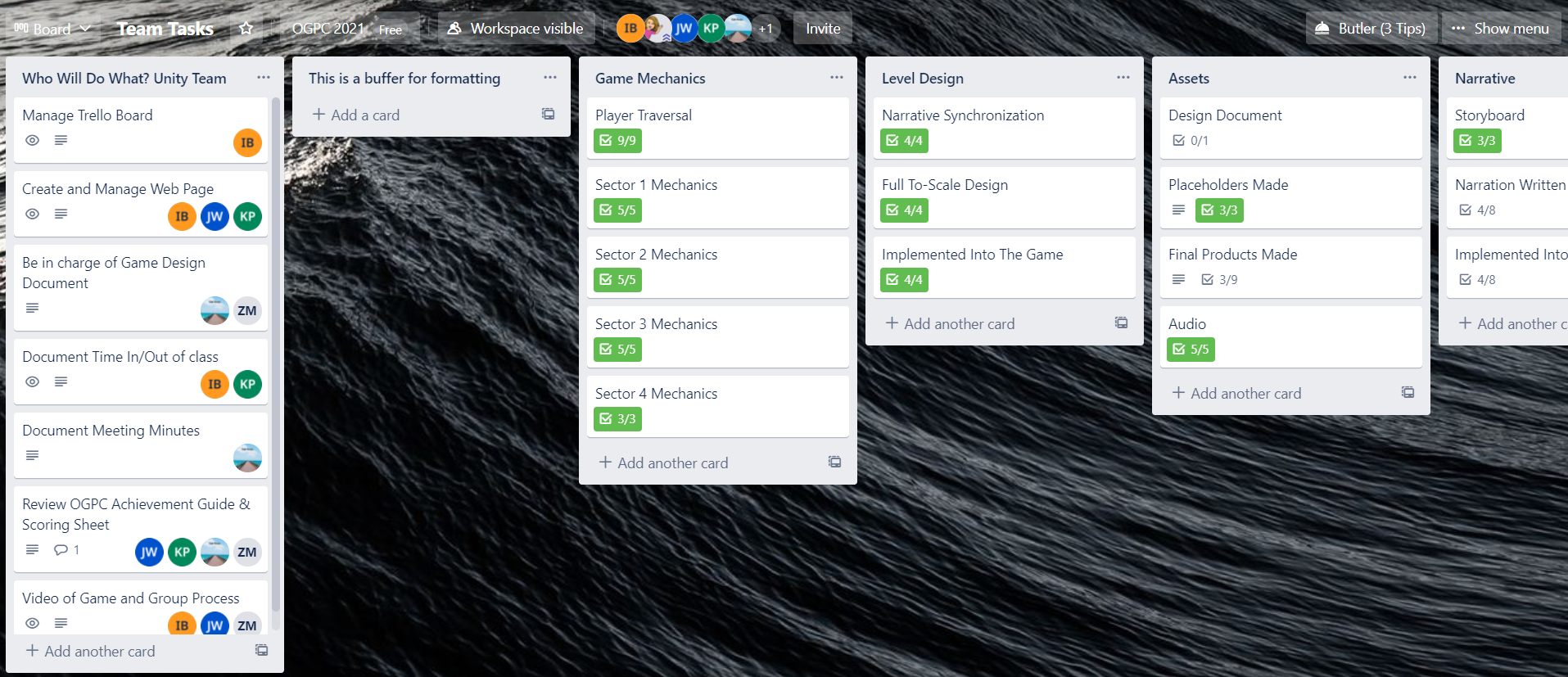Screen dimensions: 1568x677
Task: Click the 9/9 checklist badge on Player Traversal
Action: click(617, 141)
